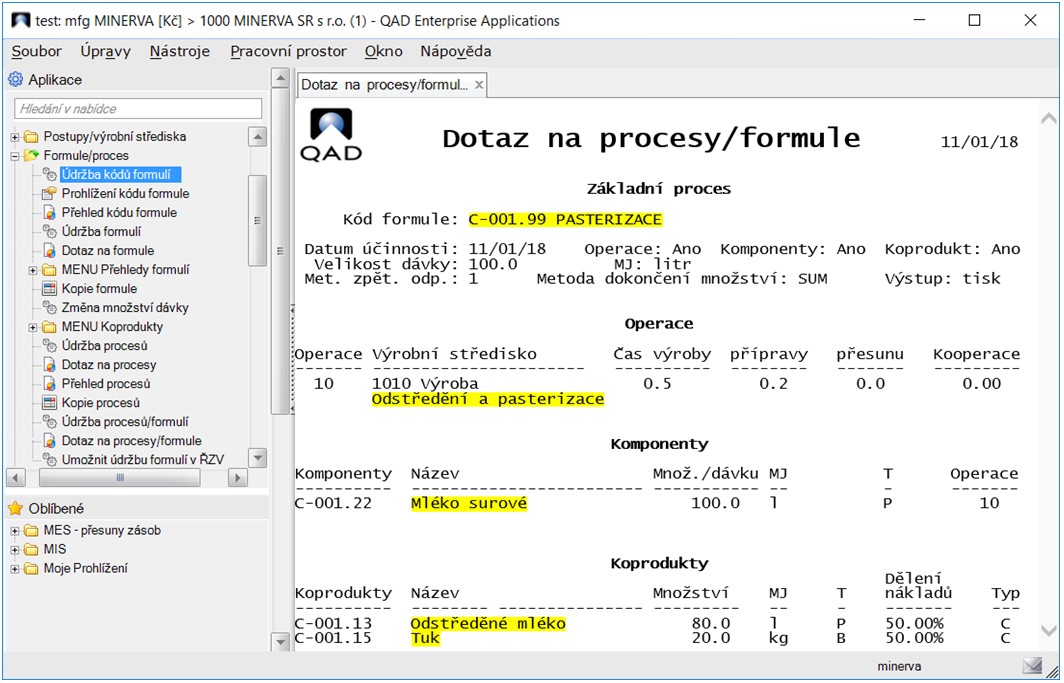Click the MENU Koprodukty folder icon
1064x683 pixels.
click(x=50, y=326)
